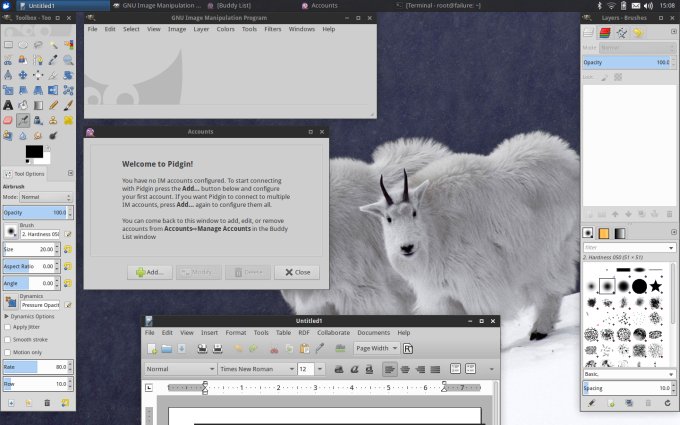
Task: Open Times New Roman font dropdown
Action: coord(257,369)
